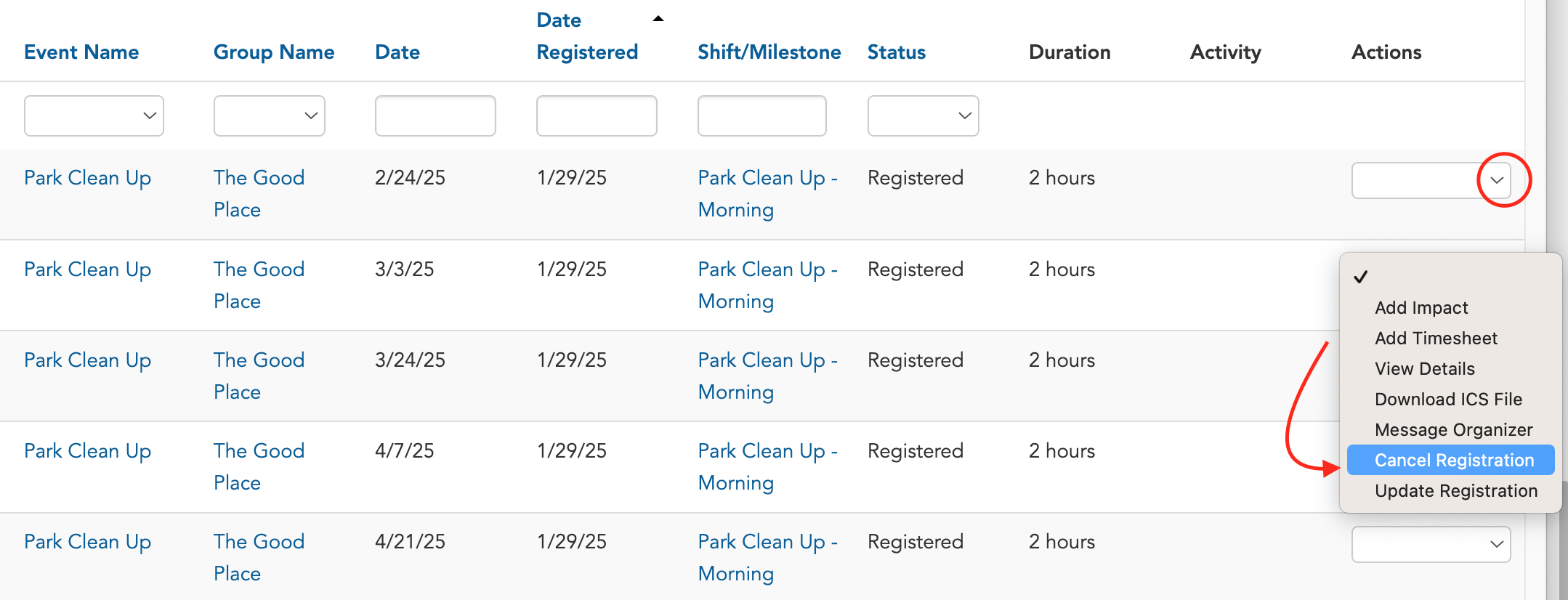Sort by the Event Name column header
1568x600 pixels.
coord(81,52)
